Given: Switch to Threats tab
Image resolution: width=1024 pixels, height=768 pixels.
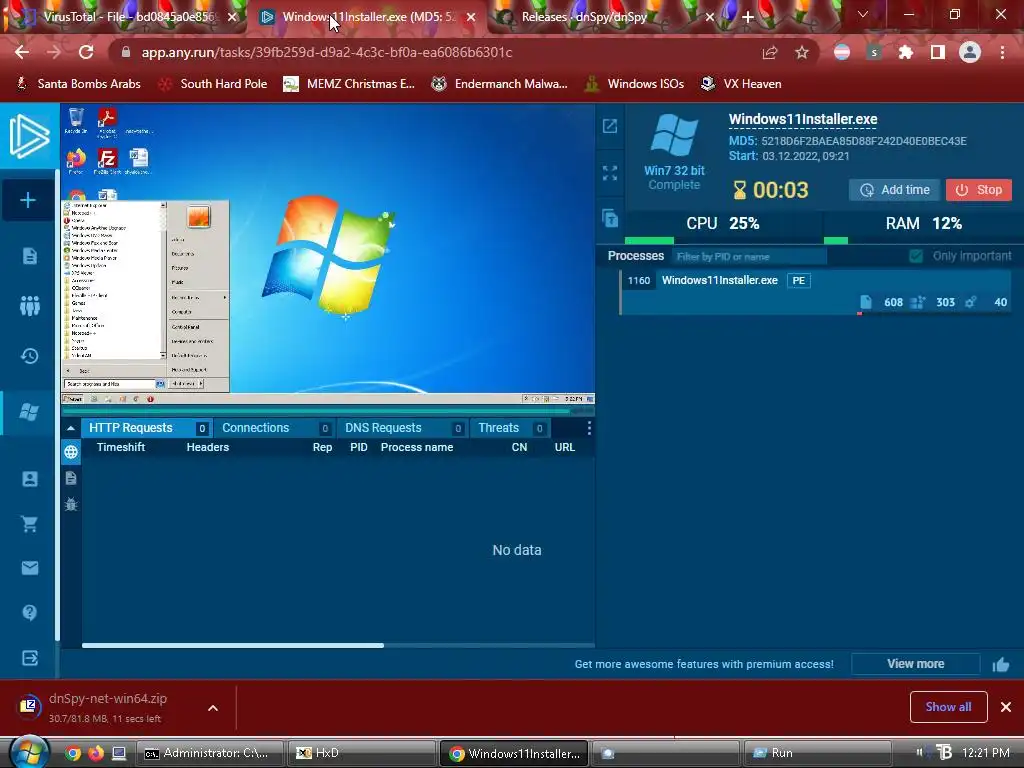Looking at the screenshot, I should click(x=511, y=428).
